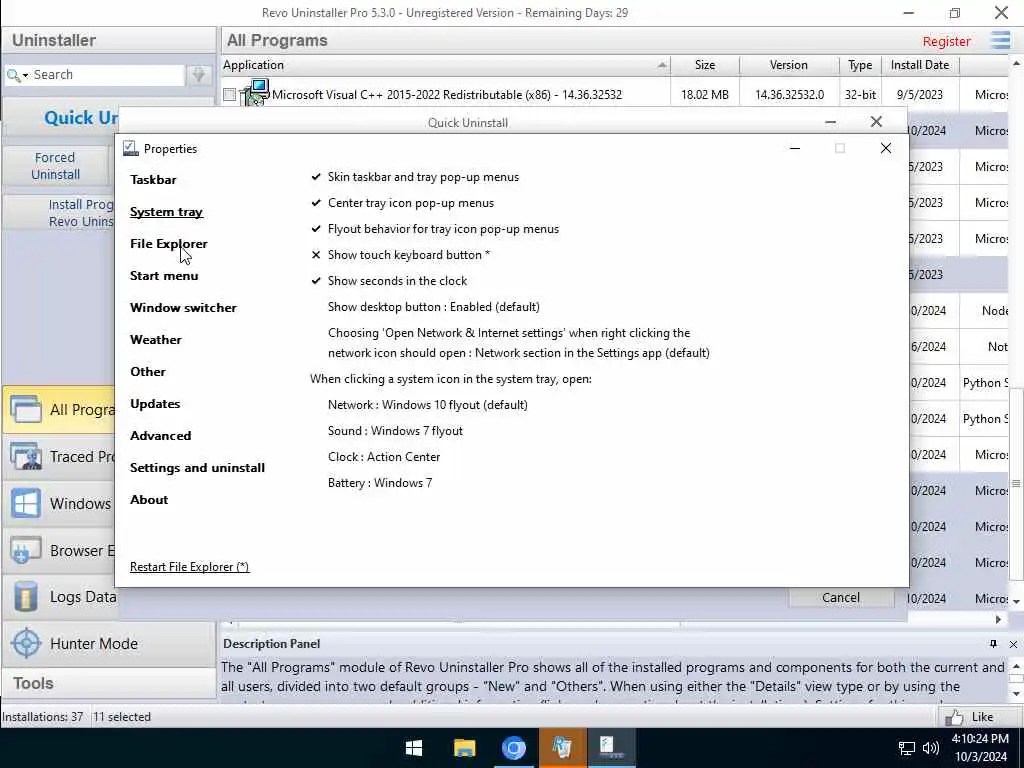Tick the checkbox for Microsoft Visual C++ 2015-2022 row
The image size is (1024, 768).
coord(229,95)
